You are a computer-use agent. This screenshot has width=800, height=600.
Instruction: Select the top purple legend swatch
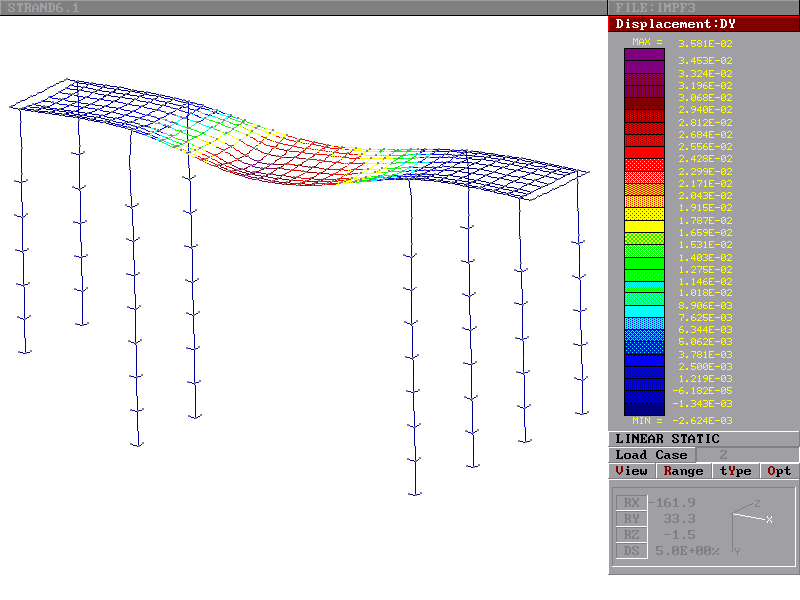pyautogui.click(x=644, y=55)
